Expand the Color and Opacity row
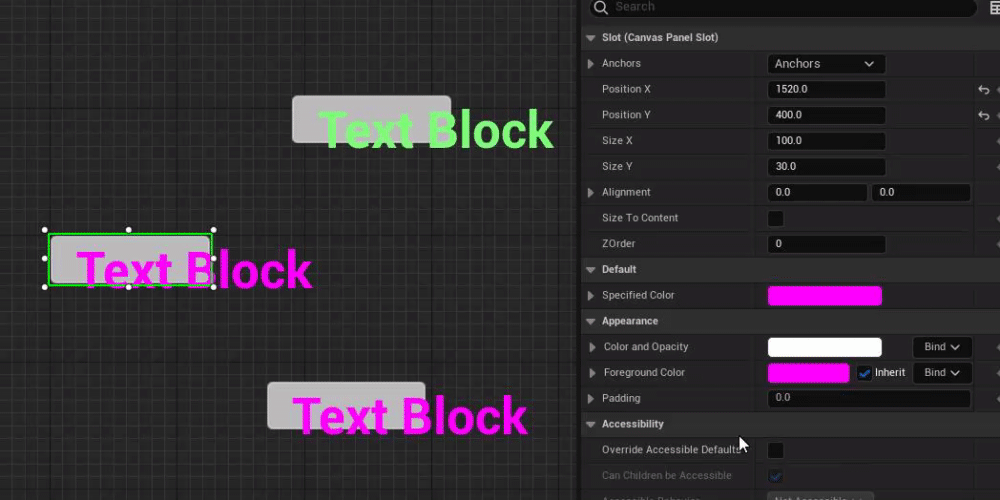This screenshot has width=1000, height=500. (x=592, y=348)
